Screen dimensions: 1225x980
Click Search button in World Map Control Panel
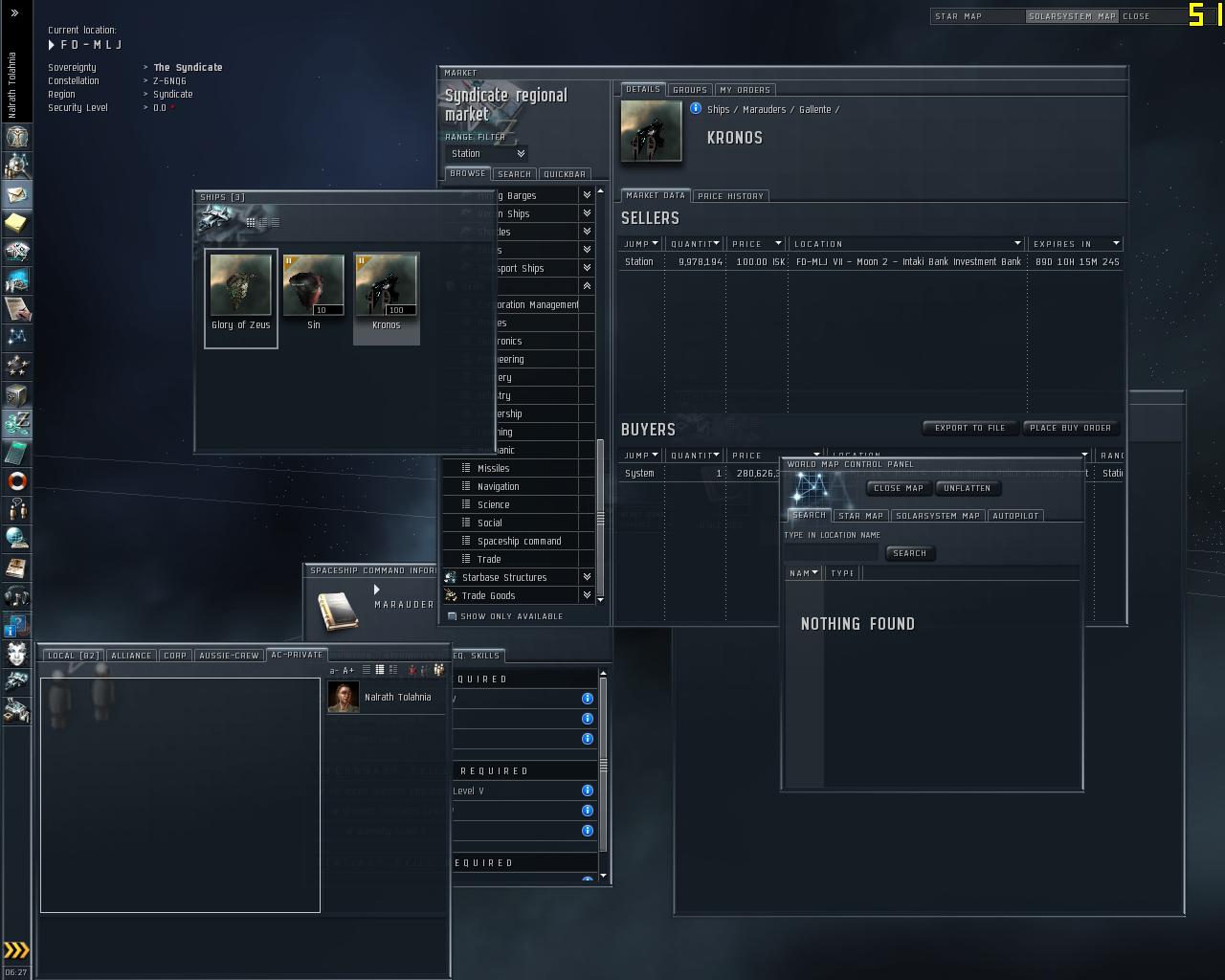pos(908,553)
